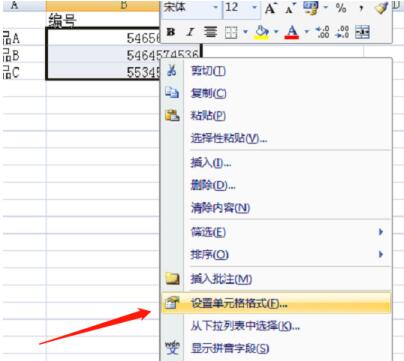Select 清除内容(N) menu entry
The width and height of the screenshot is (404, 361).
[276, 208]
